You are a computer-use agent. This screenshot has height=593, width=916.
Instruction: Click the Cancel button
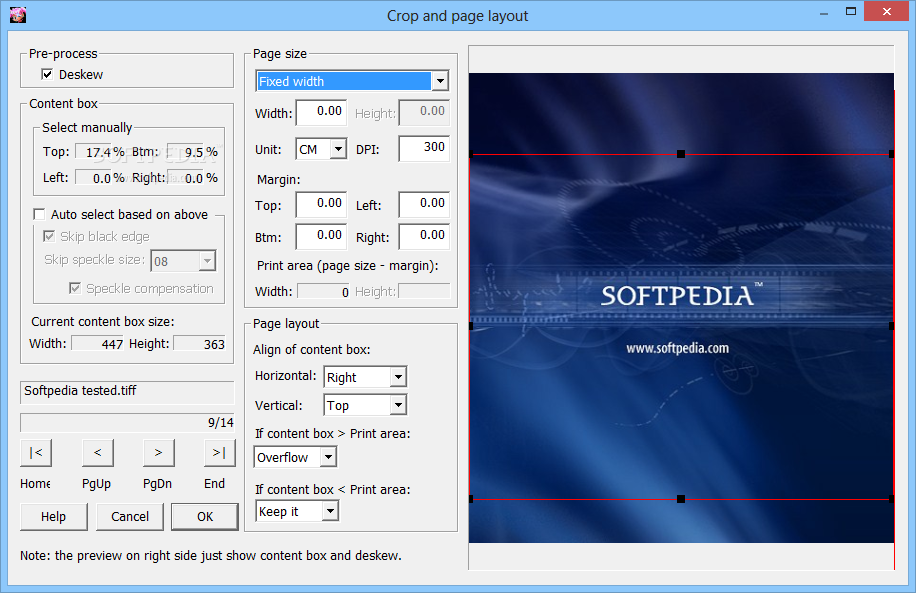coord(130,516)
